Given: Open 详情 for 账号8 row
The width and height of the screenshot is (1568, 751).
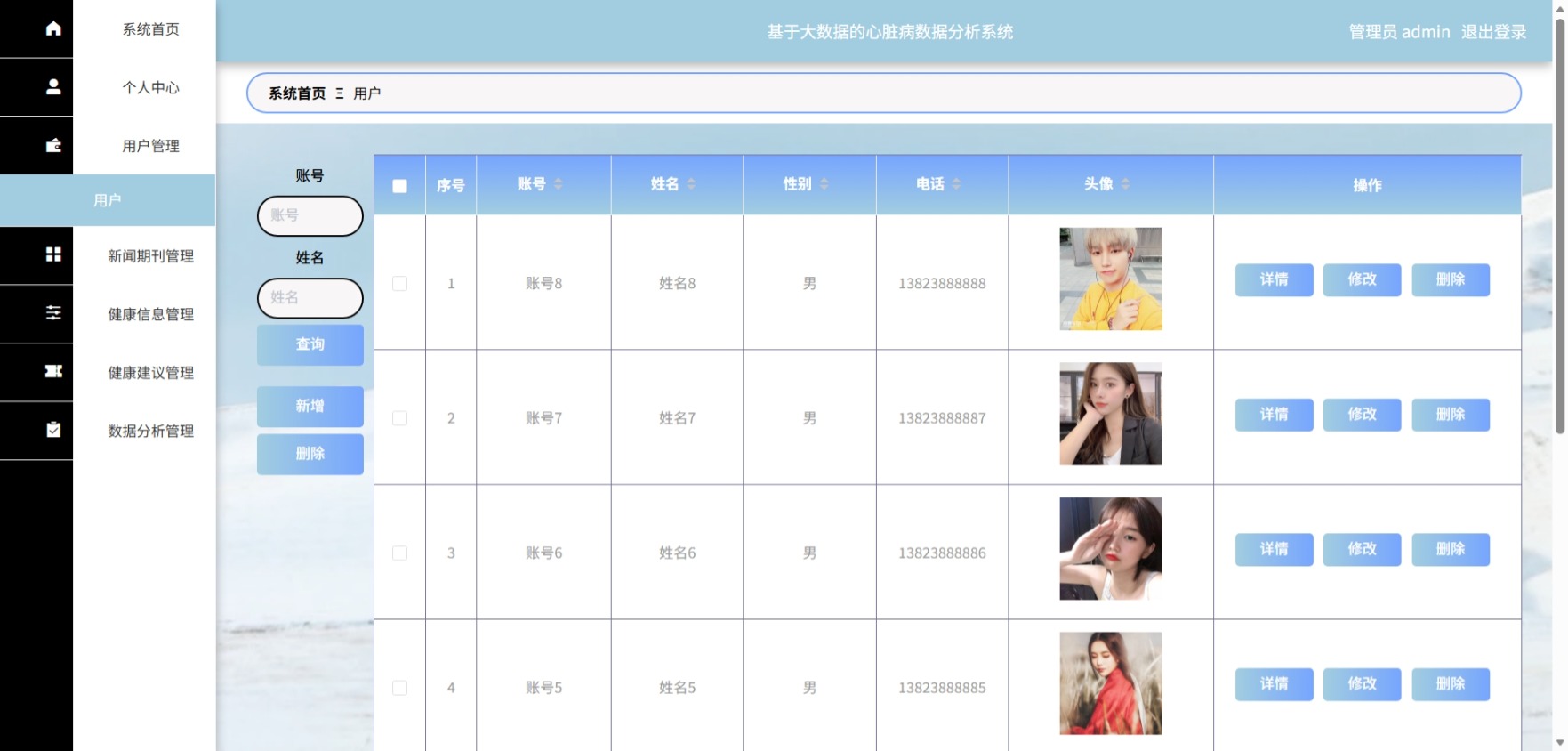Looking at the screenshot, I should (x=1274, y=279).
